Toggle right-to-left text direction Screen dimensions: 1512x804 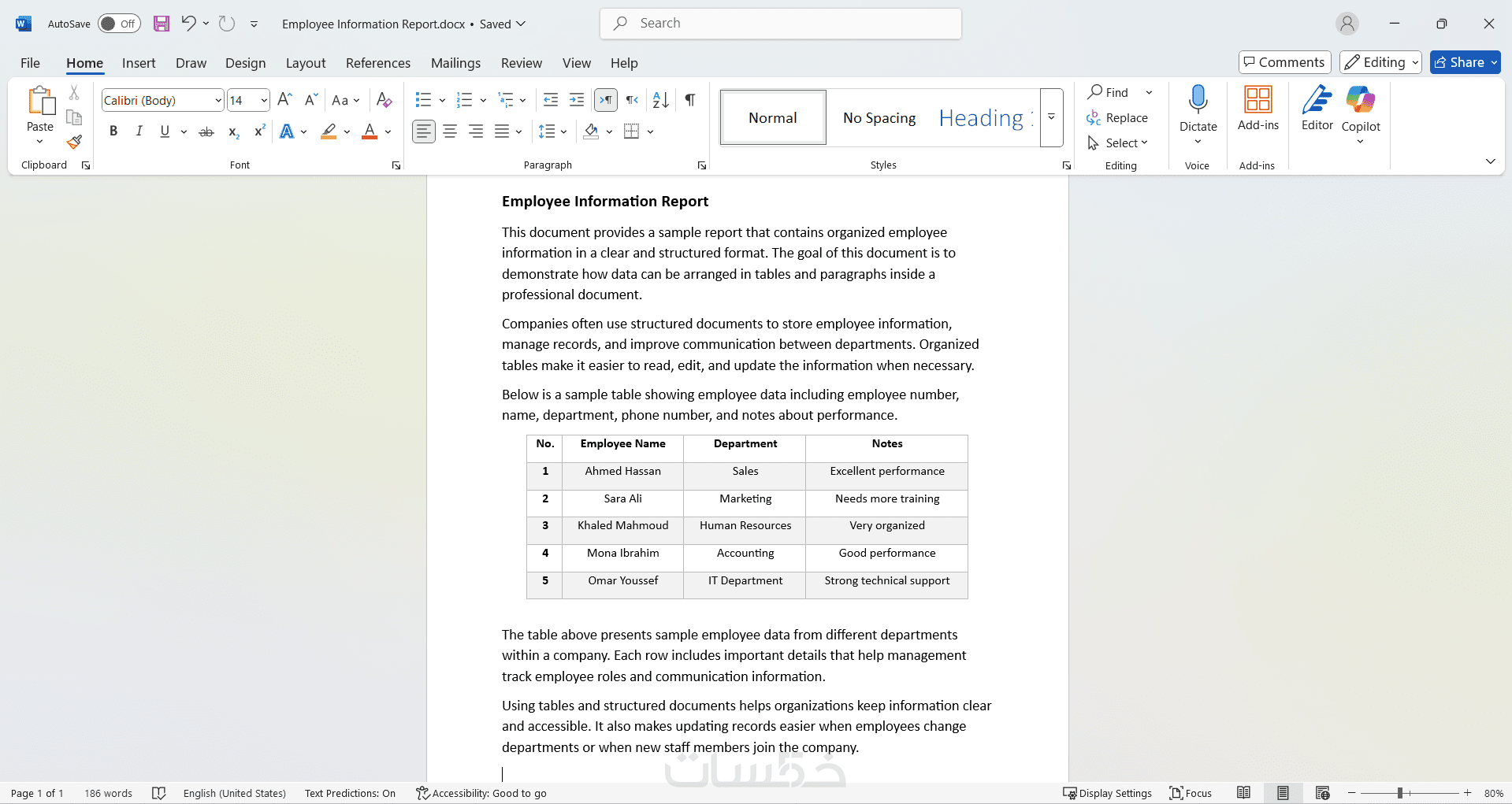[632, 100]
